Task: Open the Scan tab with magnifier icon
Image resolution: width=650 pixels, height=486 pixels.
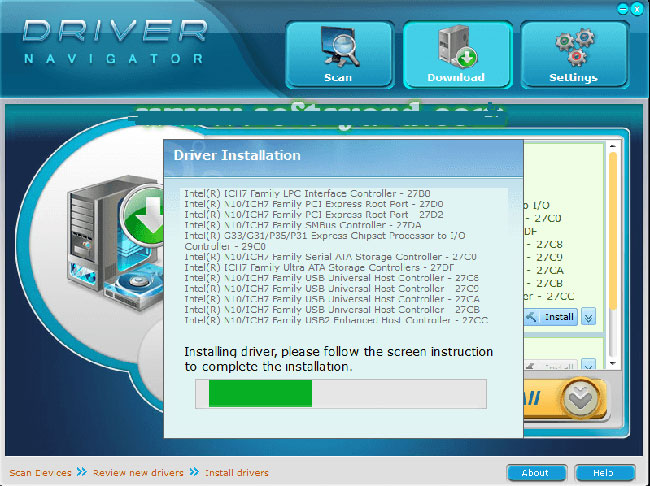Action: point(339,55)
